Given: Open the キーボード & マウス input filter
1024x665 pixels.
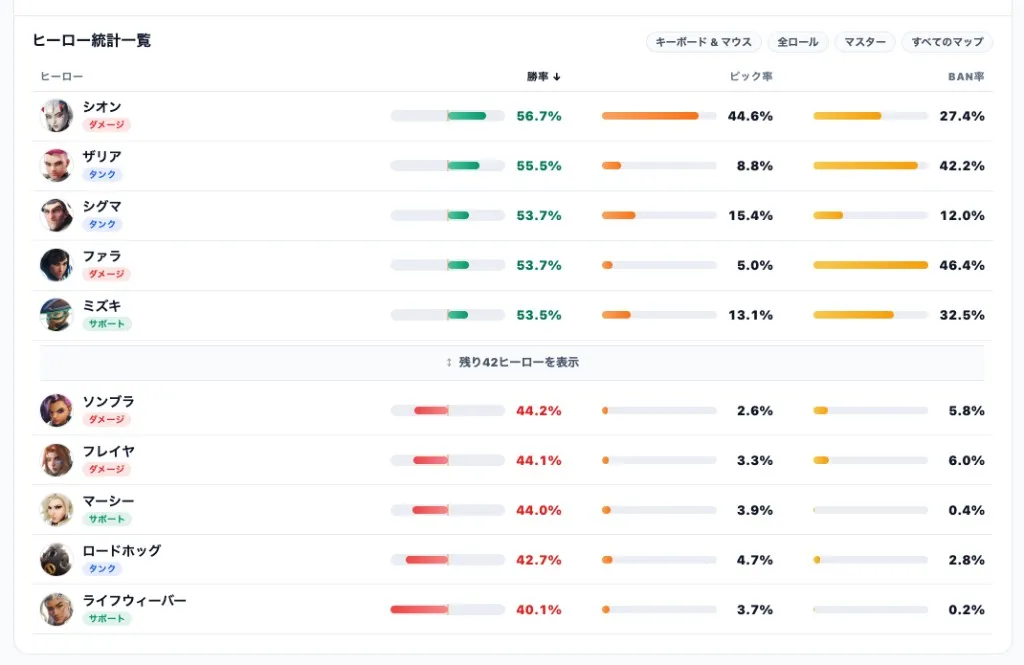Looking at the screenshot, I should 703,42.
